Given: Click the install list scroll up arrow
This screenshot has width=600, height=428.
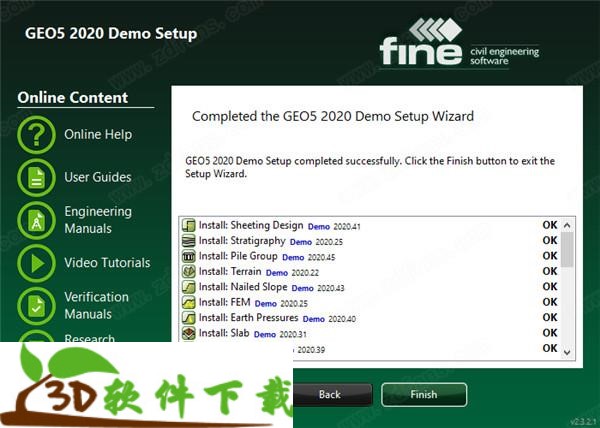Looking at the screenshot, I should click(567, 225).
